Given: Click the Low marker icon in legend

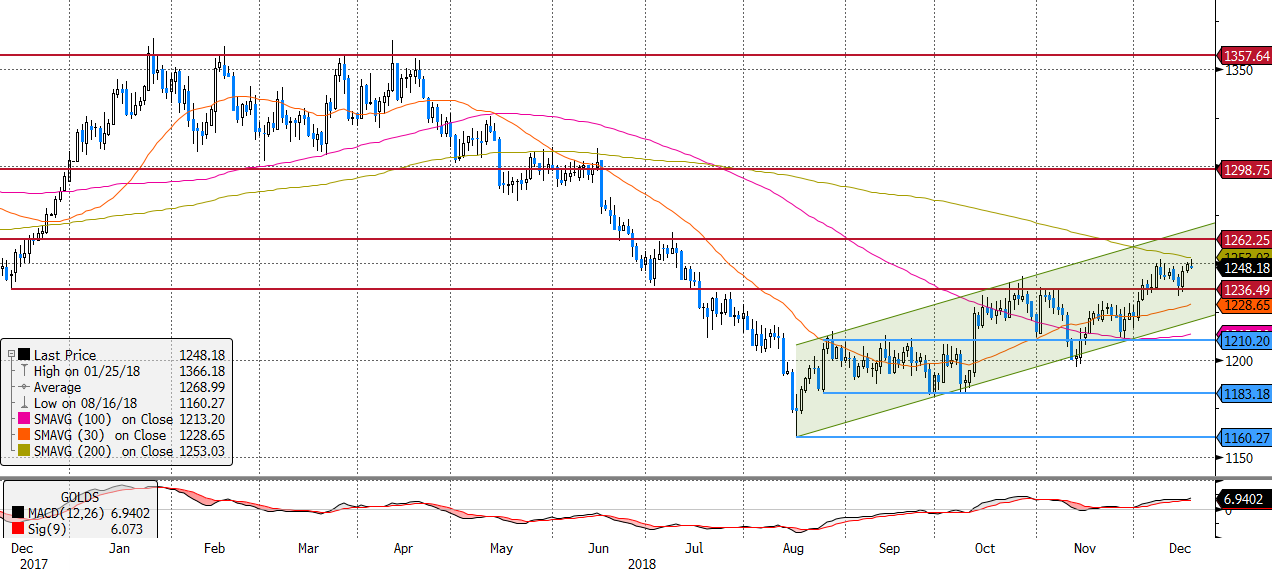Looking at the screenshot, I should [x=24, y=403].
